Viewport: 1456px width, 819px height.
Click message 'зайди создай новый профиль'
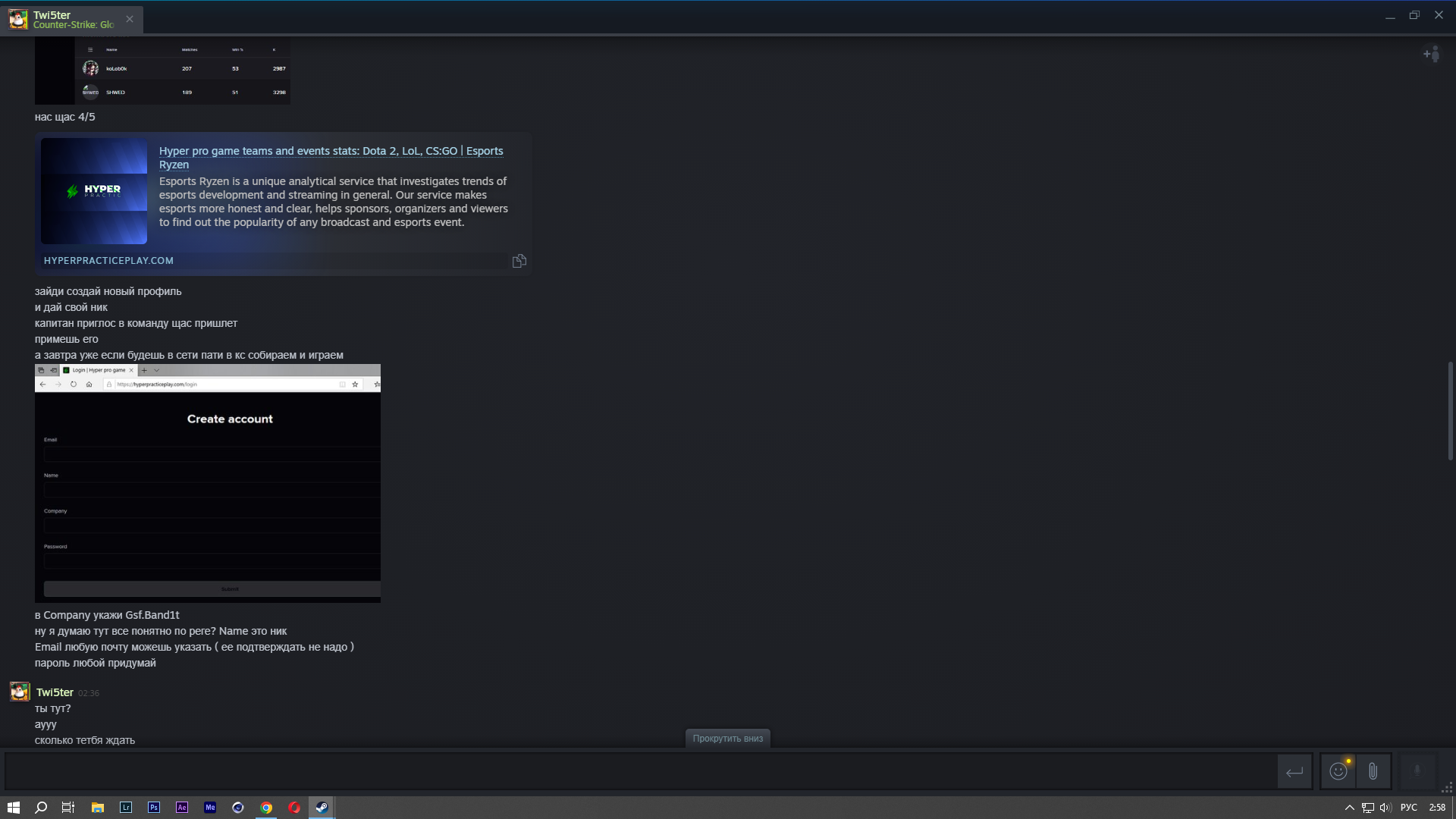(x=108, y=291)
